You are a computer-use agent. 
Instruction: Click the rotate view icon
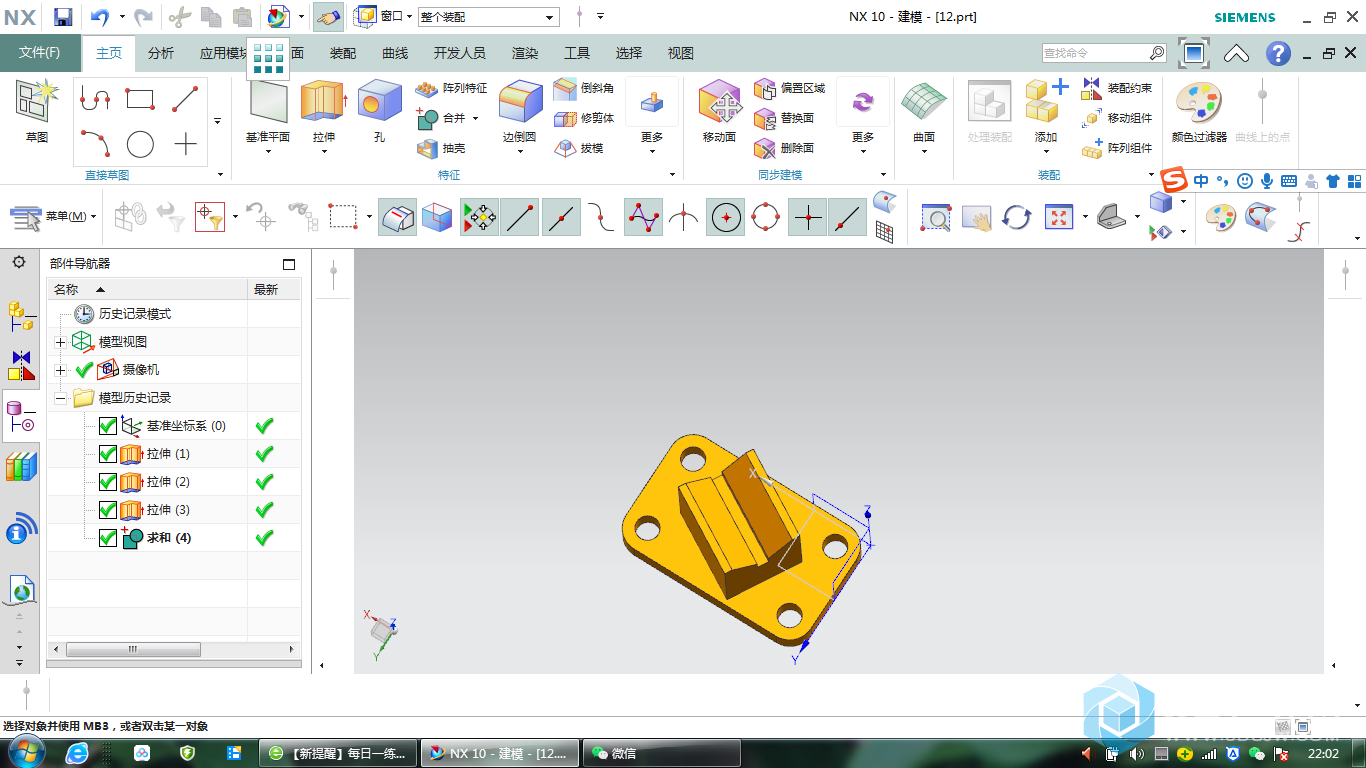1017,217
